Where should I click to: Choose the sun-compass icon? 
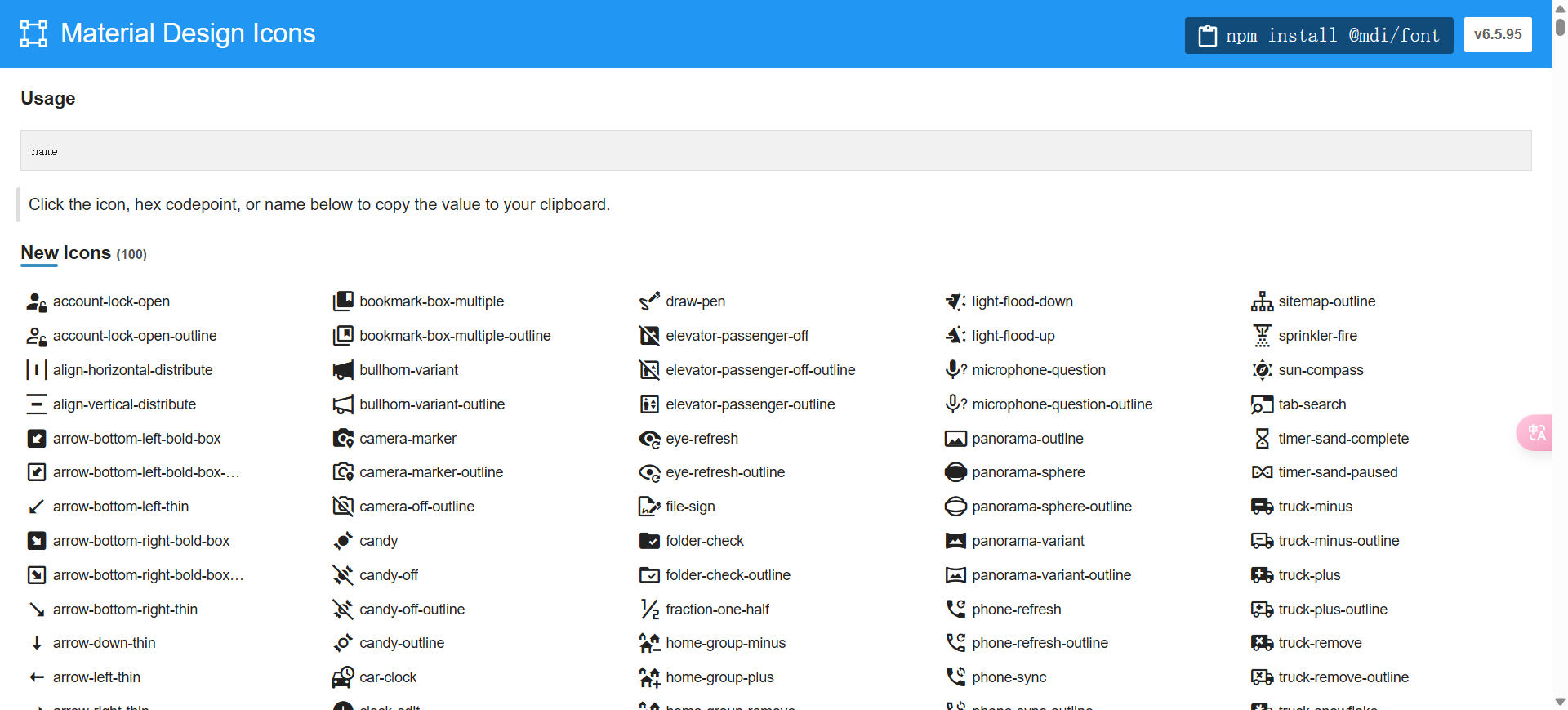[x=1262, y=370]
